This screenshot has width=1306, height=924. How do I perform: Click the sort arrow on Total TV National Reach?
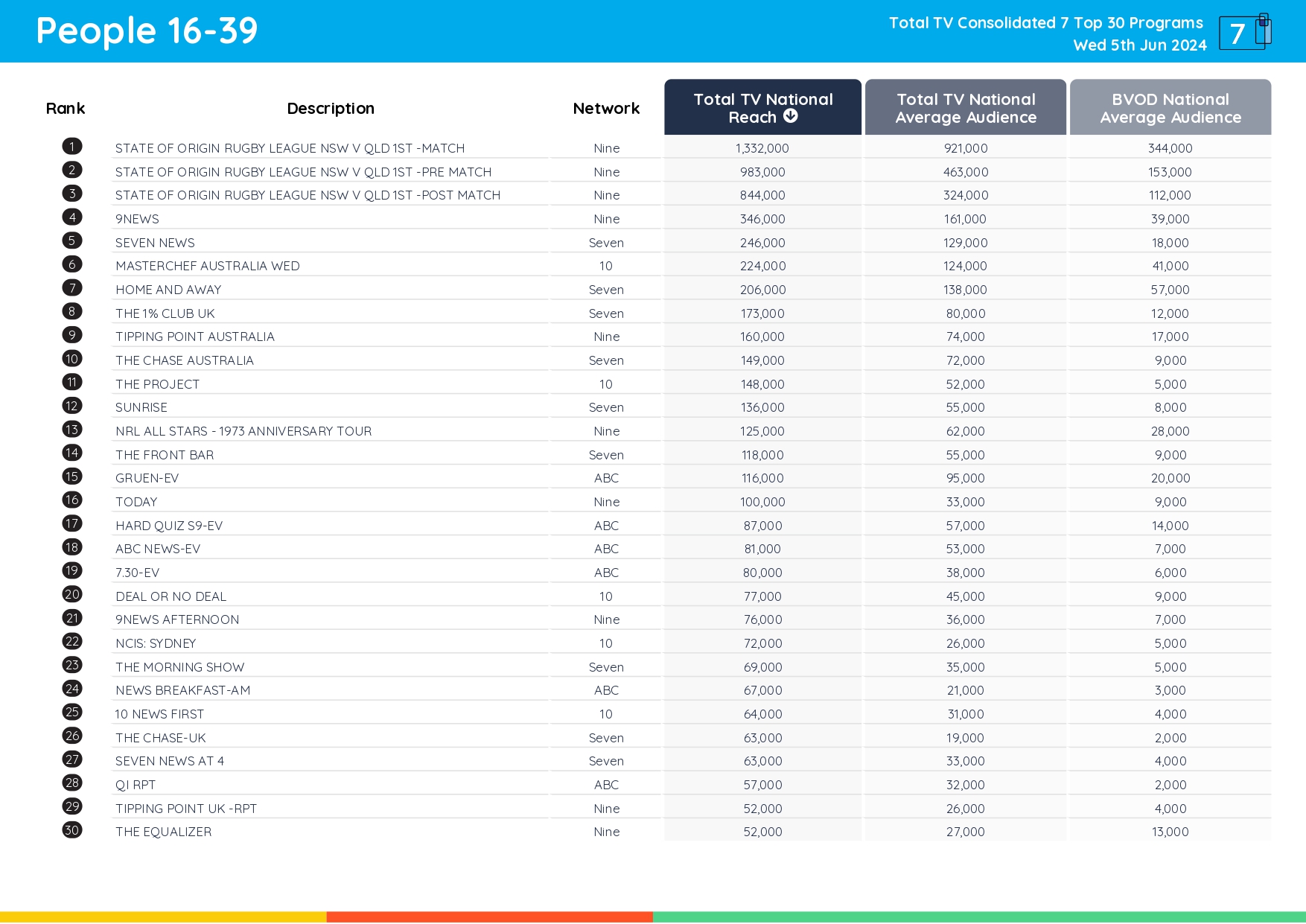point(791,116)
